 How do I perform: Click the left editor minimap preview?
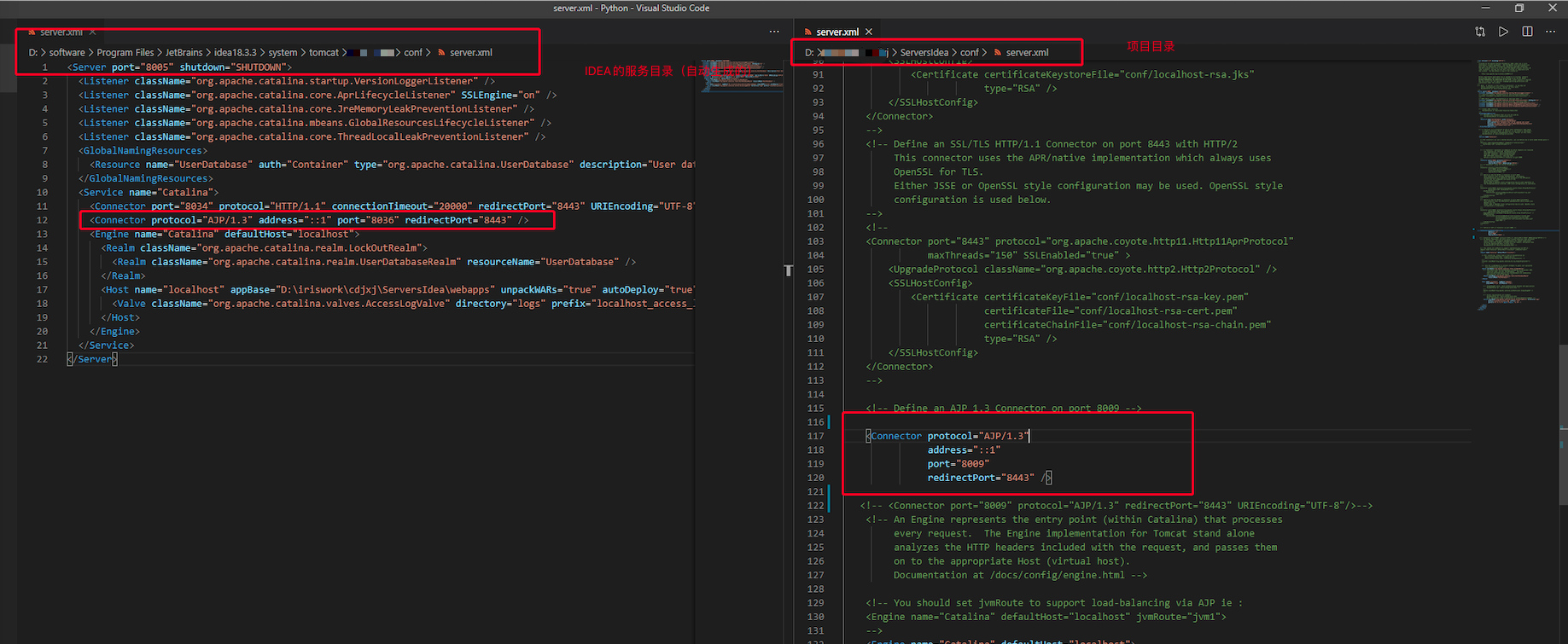[738, 77]
